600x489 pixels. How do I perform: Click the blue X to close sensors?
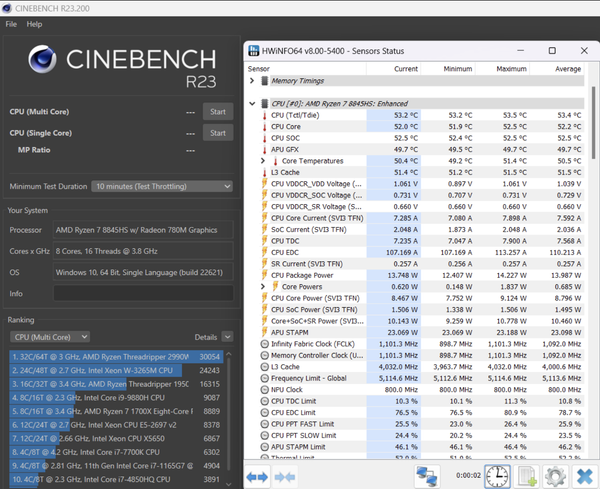[585, 477]
